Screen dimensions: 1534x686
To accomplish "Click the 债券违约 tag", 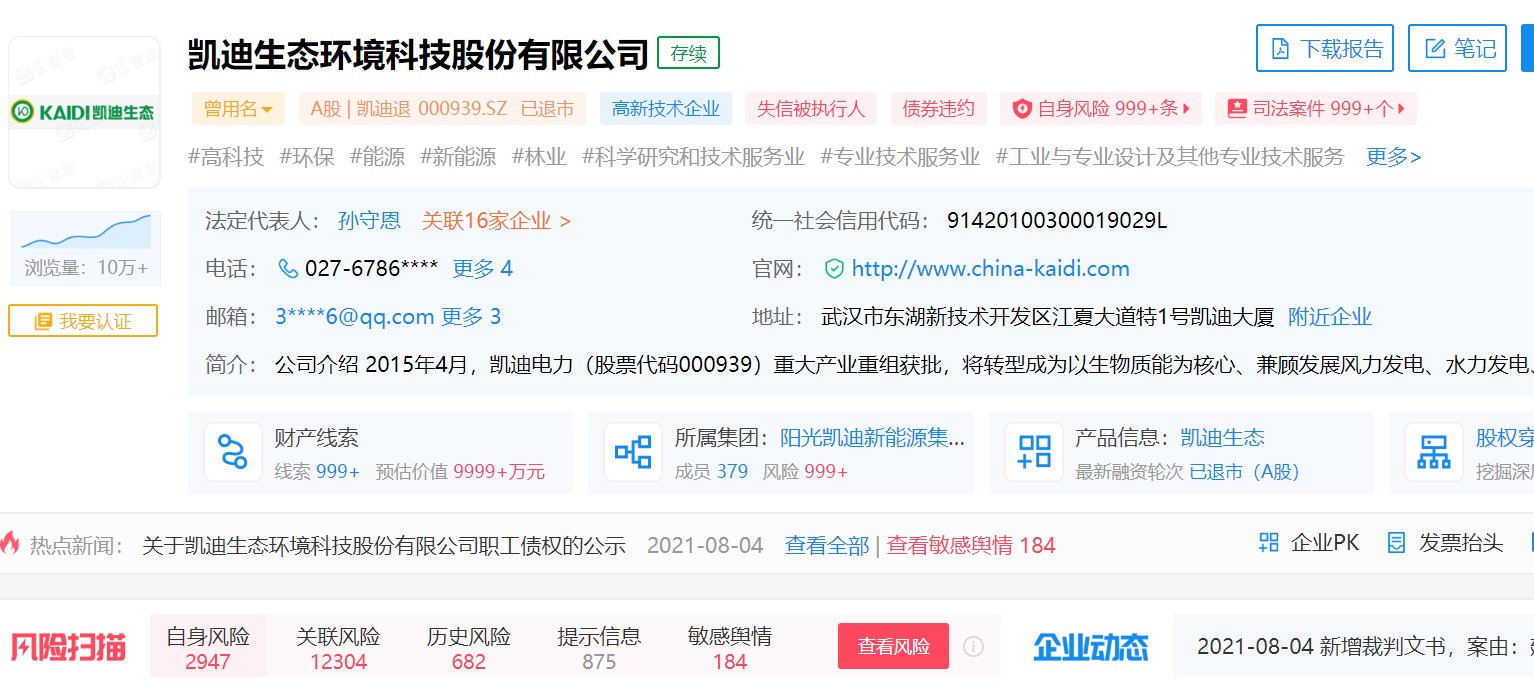I will (938, 109).
